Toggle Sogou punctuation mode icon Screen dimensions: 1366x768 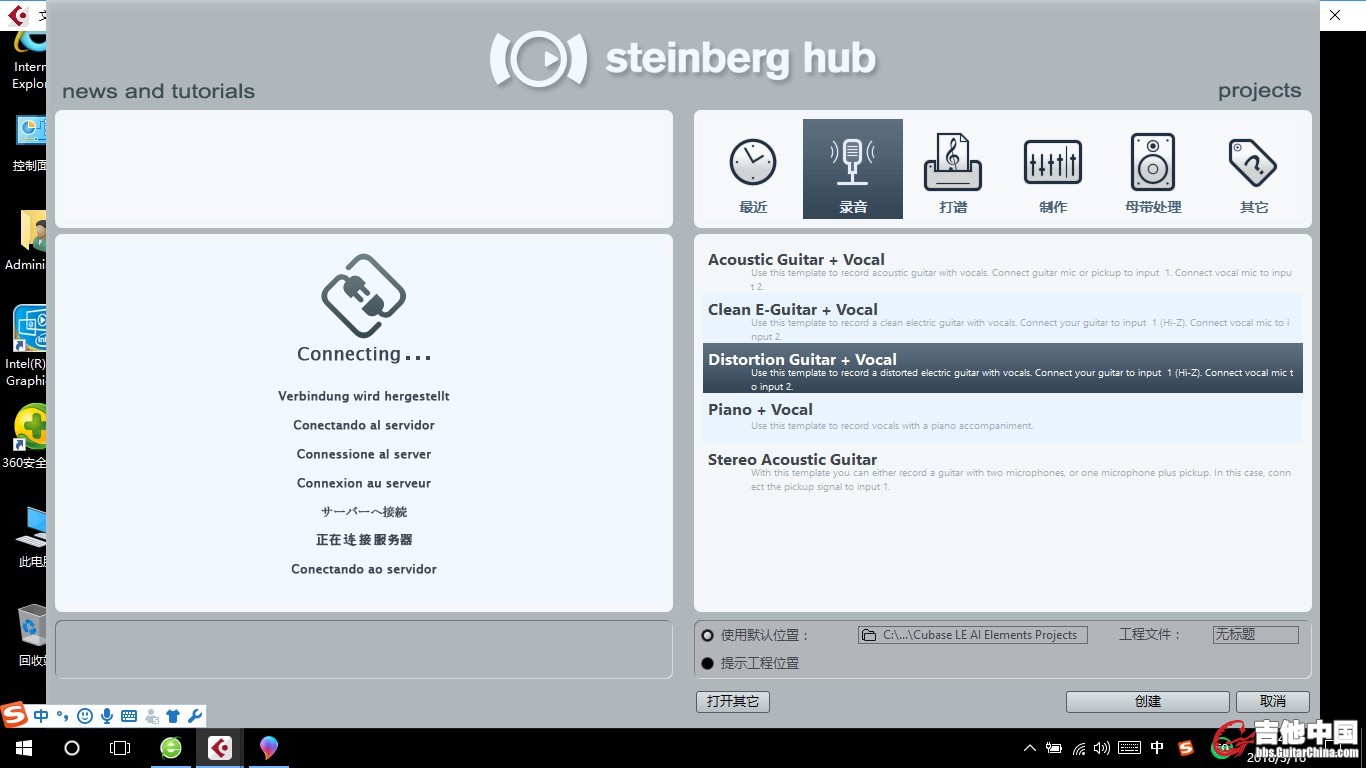point(62,716)
